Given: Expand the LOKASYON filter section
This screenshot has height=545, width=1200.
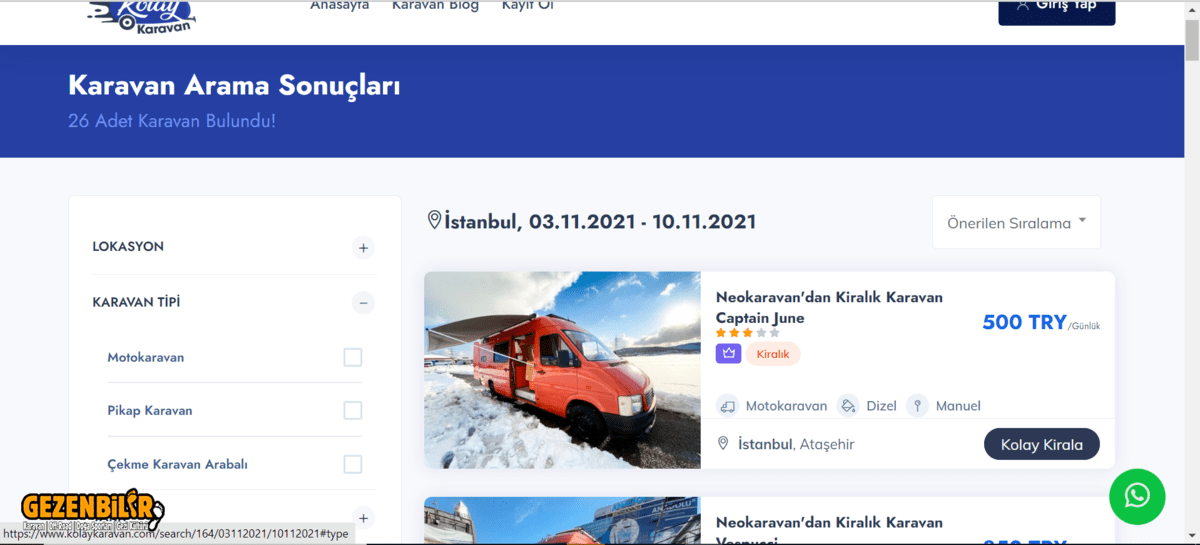Looking at the screenshot, I should pyautogui.click(x=363, y=247).
